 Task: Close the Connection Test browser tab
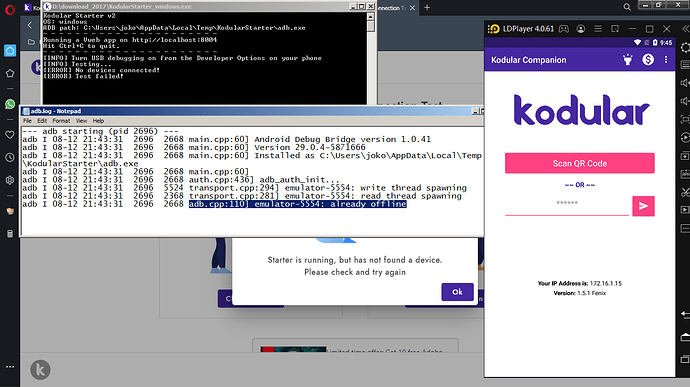pos(412,8)
